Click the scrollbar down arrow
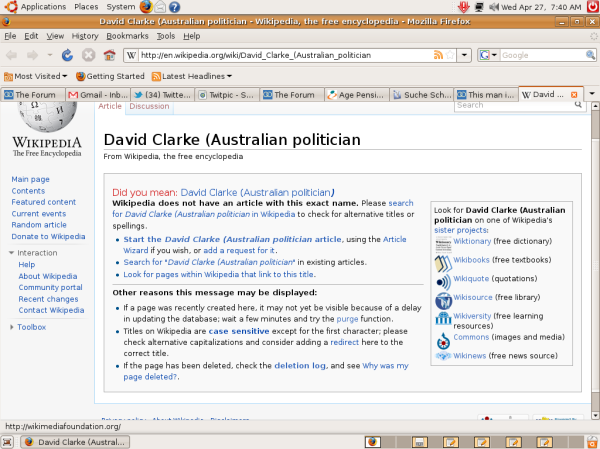600x449 pixels. (595, 415)
